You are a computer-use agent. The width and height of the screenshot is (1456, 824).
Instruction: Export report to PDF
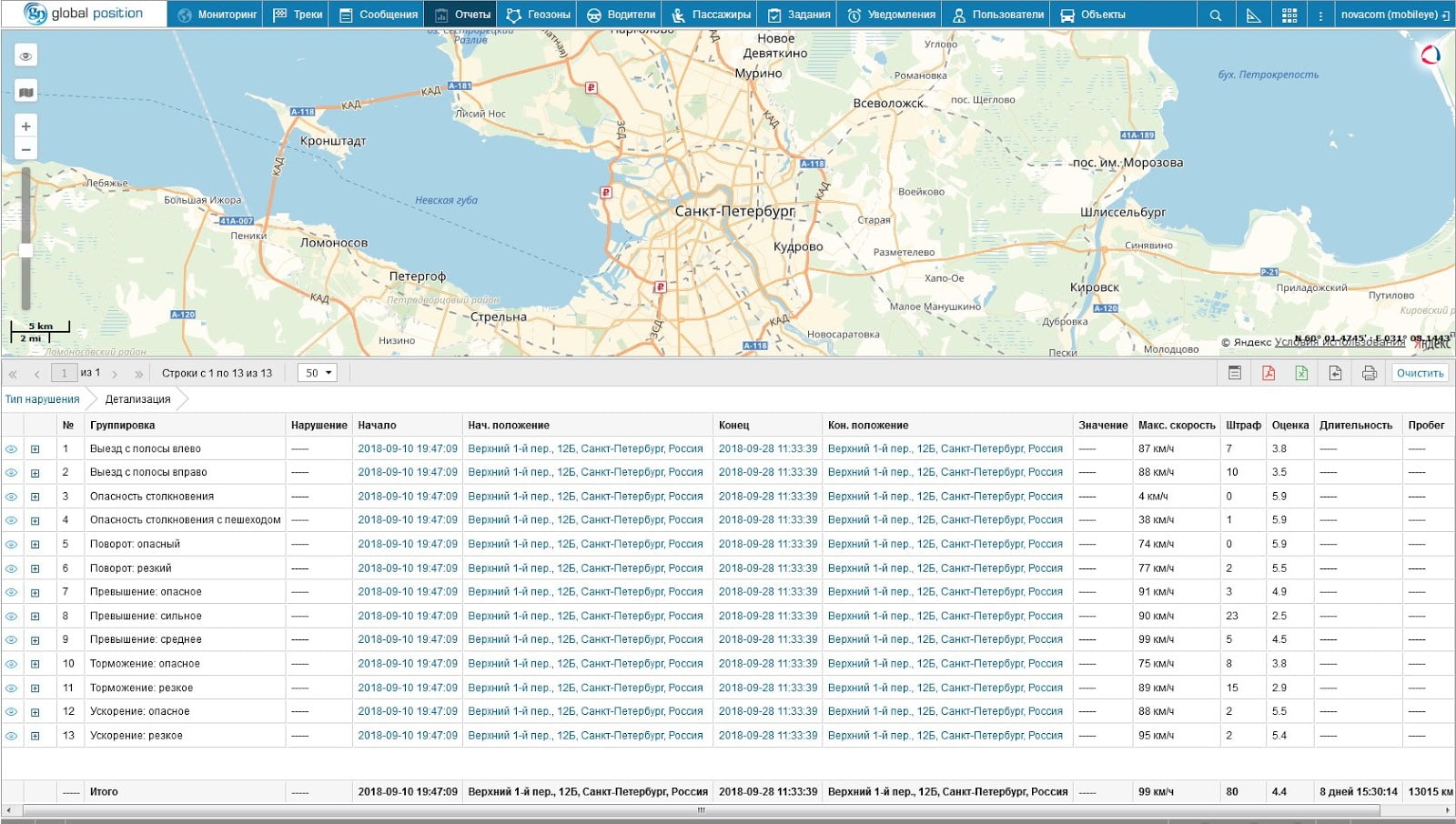coord(1268,373)
